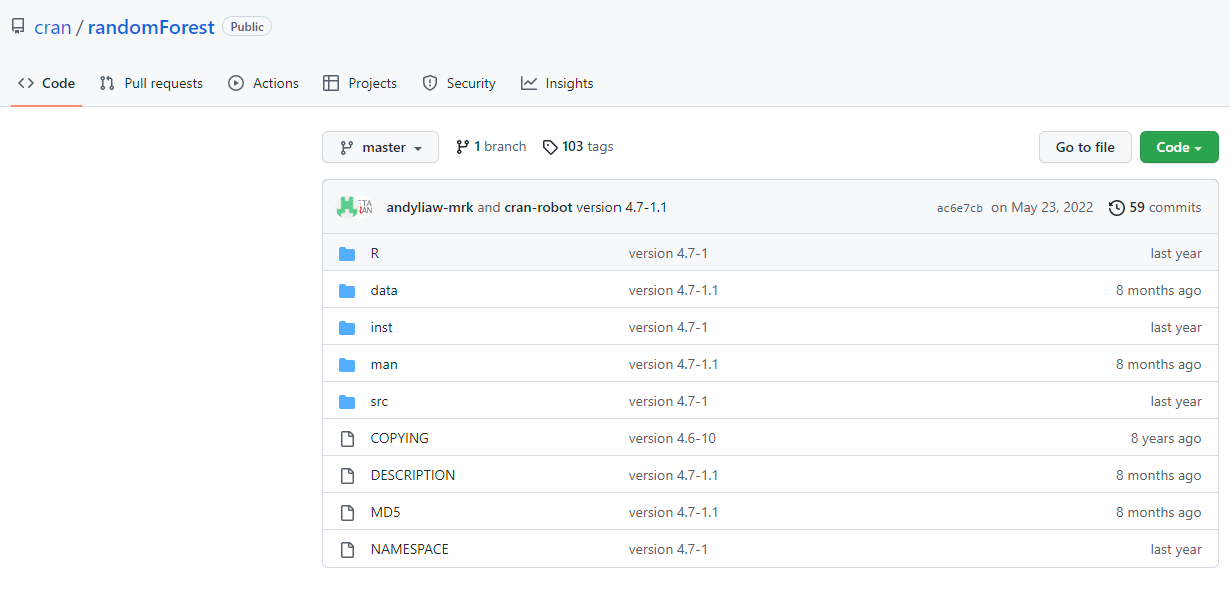The image size is (1230, 615).
Task: Click the tag icon next to 103 tags
Action: (550, 147)
